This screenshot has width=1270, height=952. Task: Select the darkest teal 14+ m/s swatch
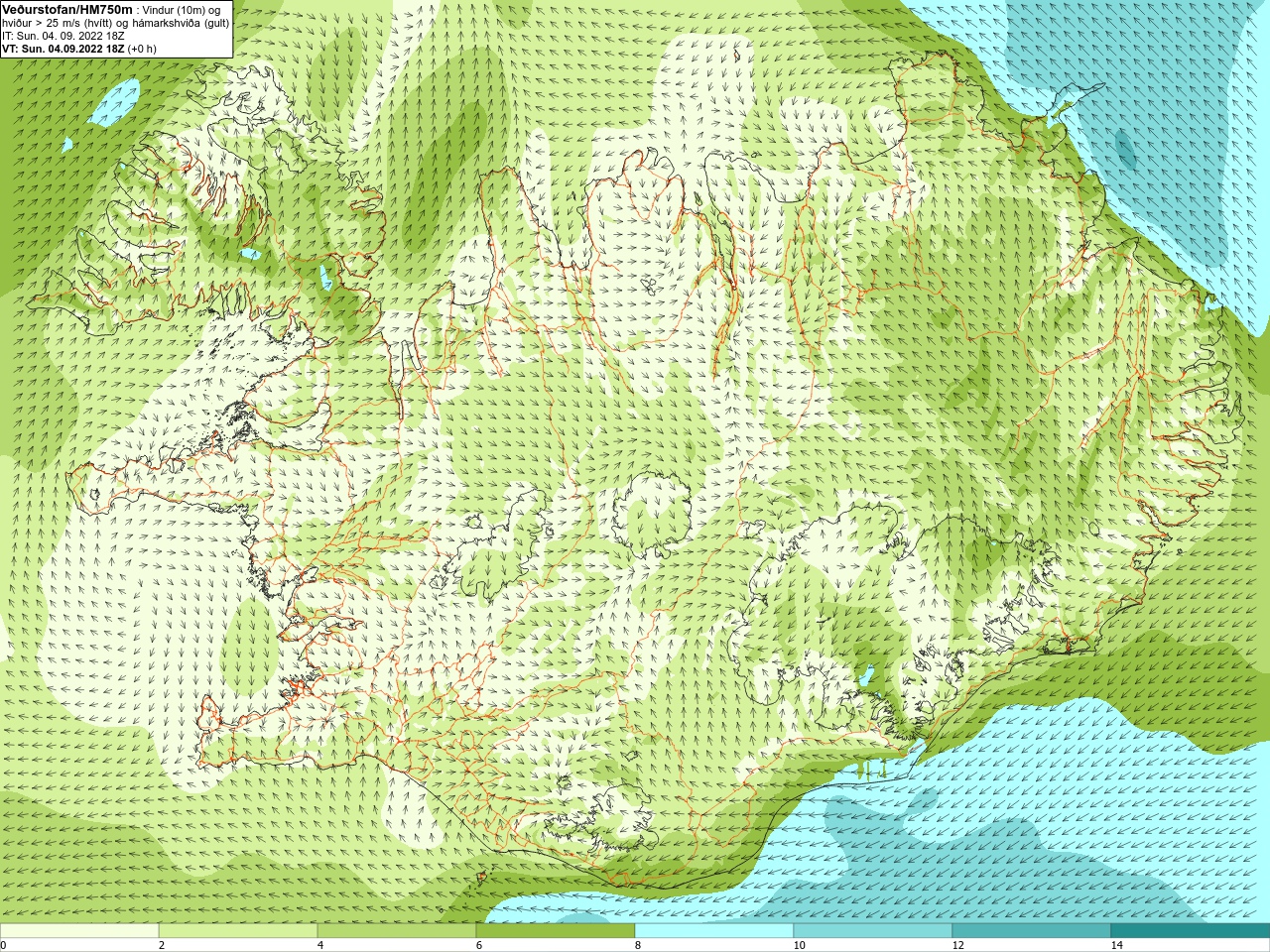(1191, 930)
